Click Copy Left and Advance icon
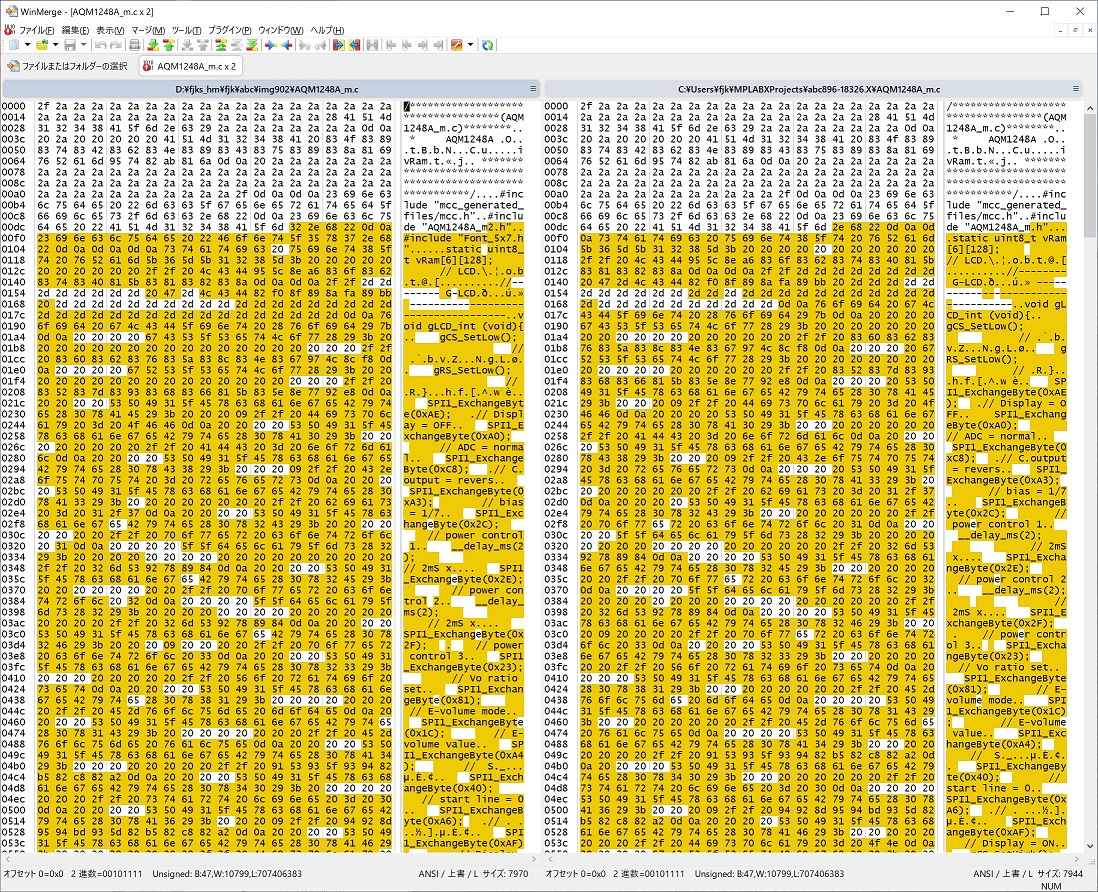The height and width of the screenshot is (892, 1098). coord(321,45)
